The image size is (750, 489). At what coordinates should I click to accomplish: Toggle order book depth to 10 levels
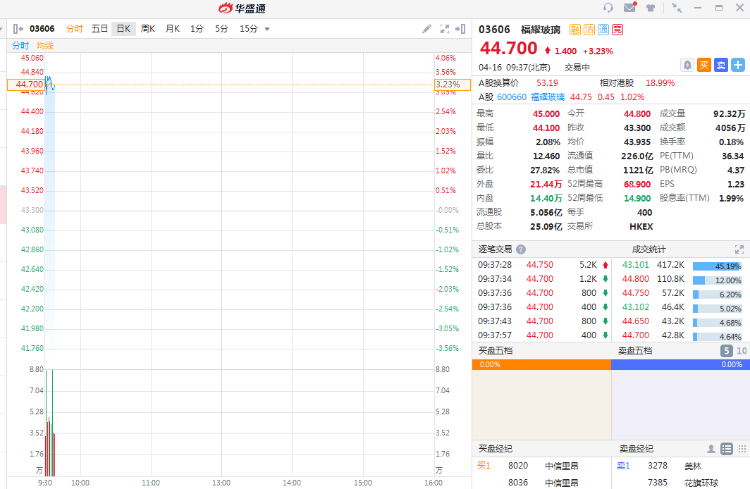click(741, 351)
